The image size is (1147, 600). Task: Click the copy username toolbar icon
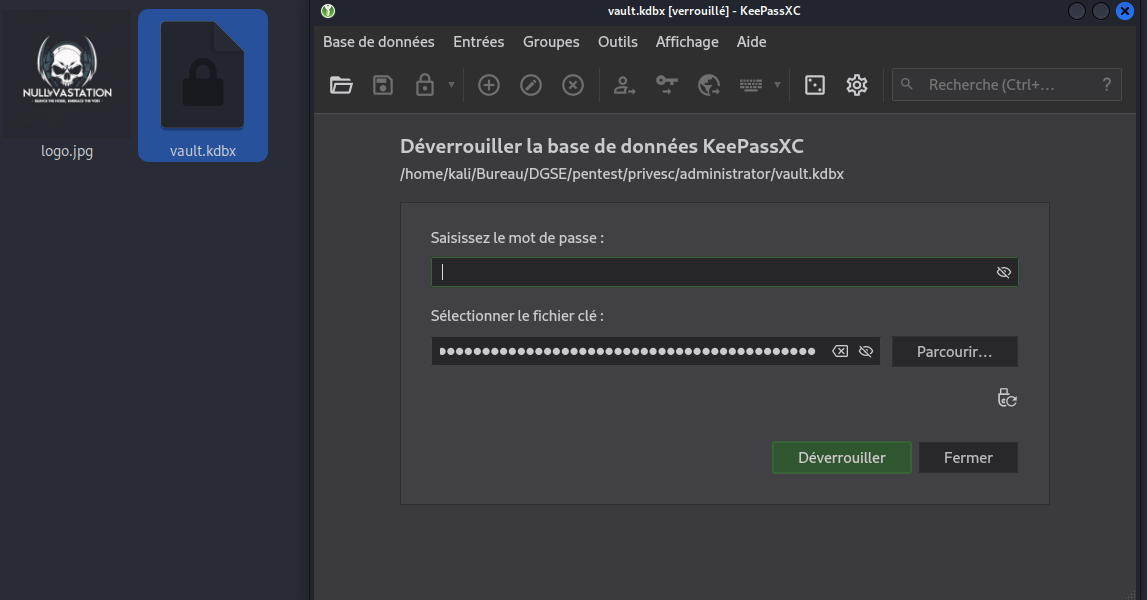(x=624, y=85)
